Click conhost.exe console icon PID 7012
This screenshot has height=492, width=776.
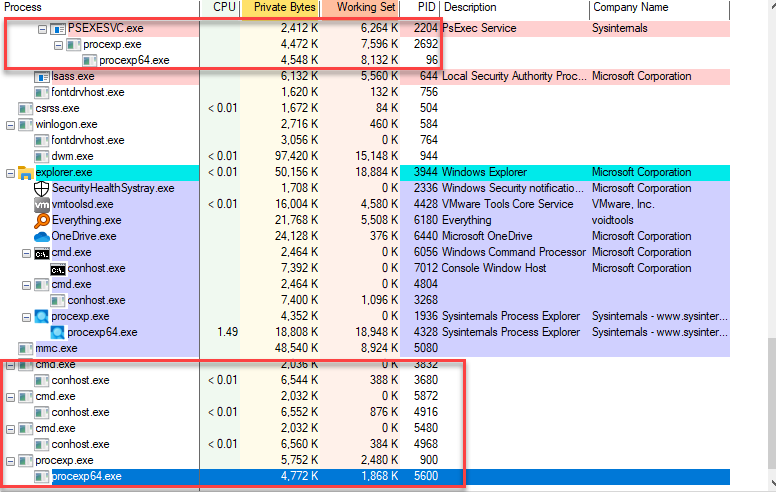pyautogui.click(x=57, y=269)
